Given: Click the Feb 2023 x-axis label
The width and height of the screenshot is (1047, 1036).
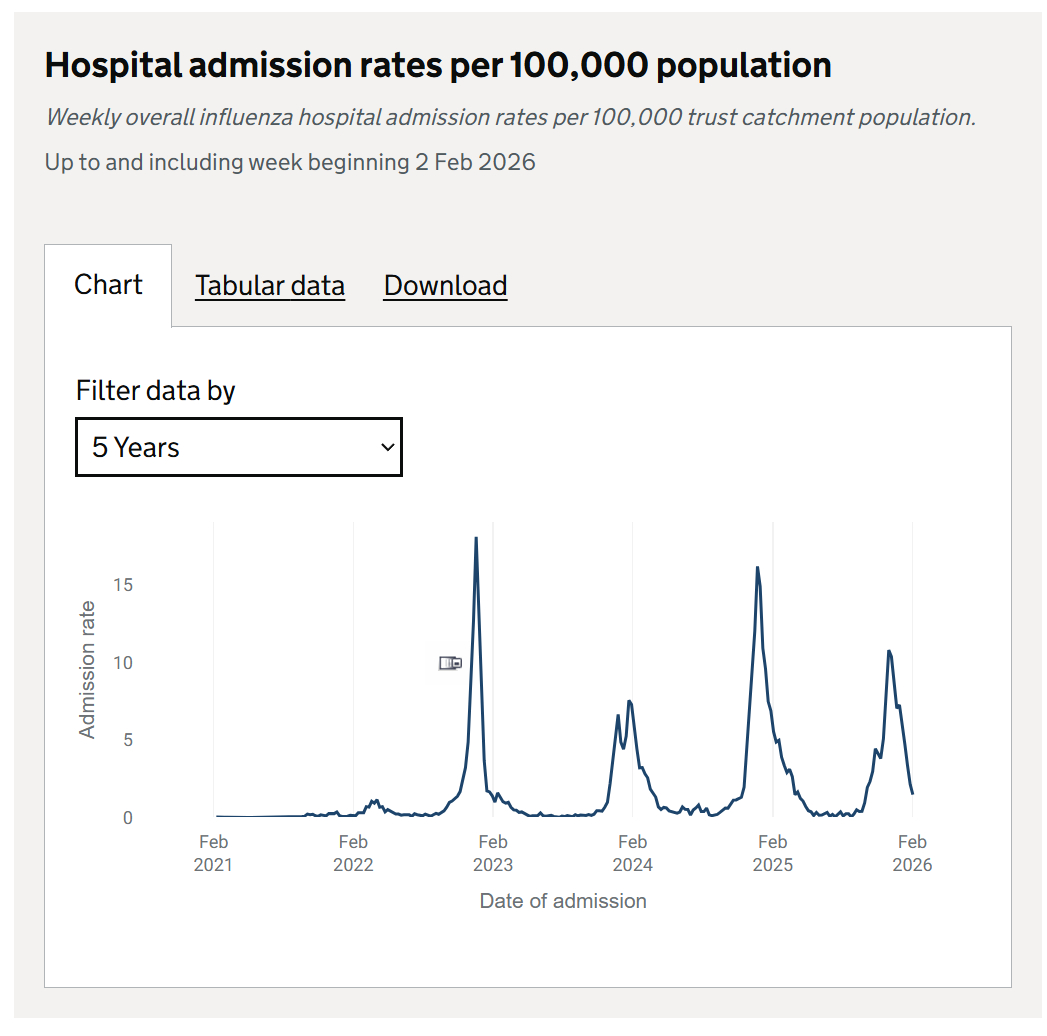Looking at the screenshot, I should 493,853.
